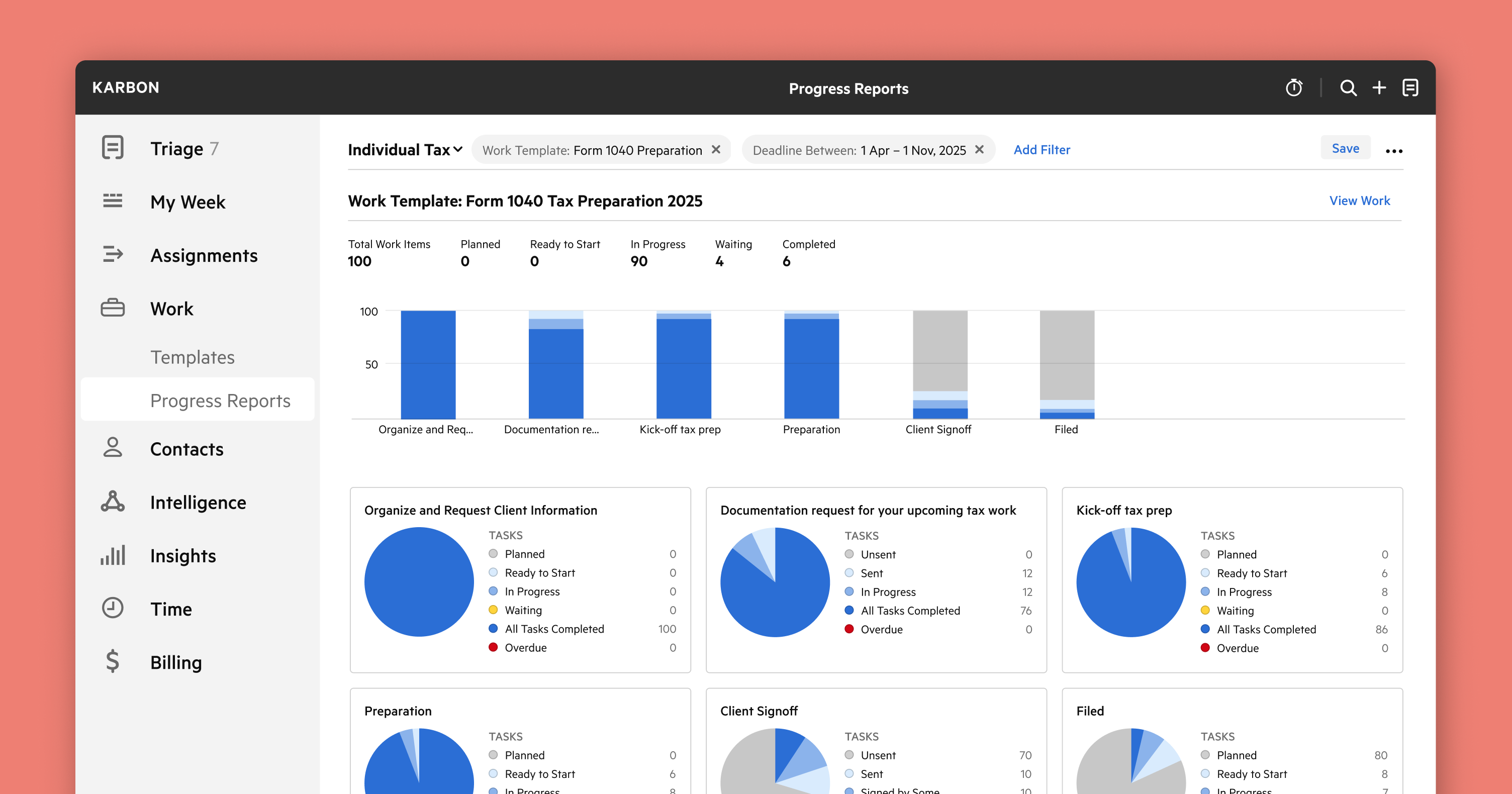
Task: Open the timer icon in header
Action: 1294,88
